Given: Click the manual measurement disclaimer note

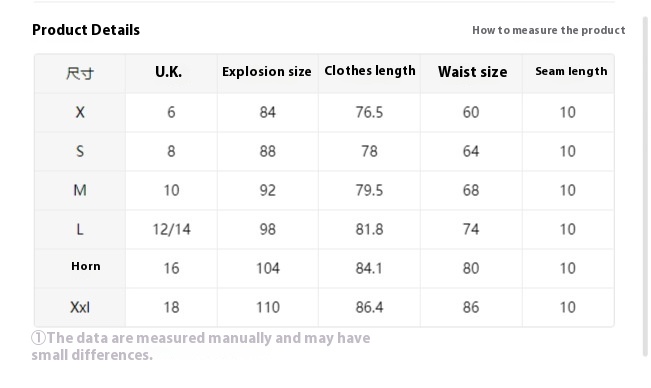Looking at the screenshot, I should [201, 347].
